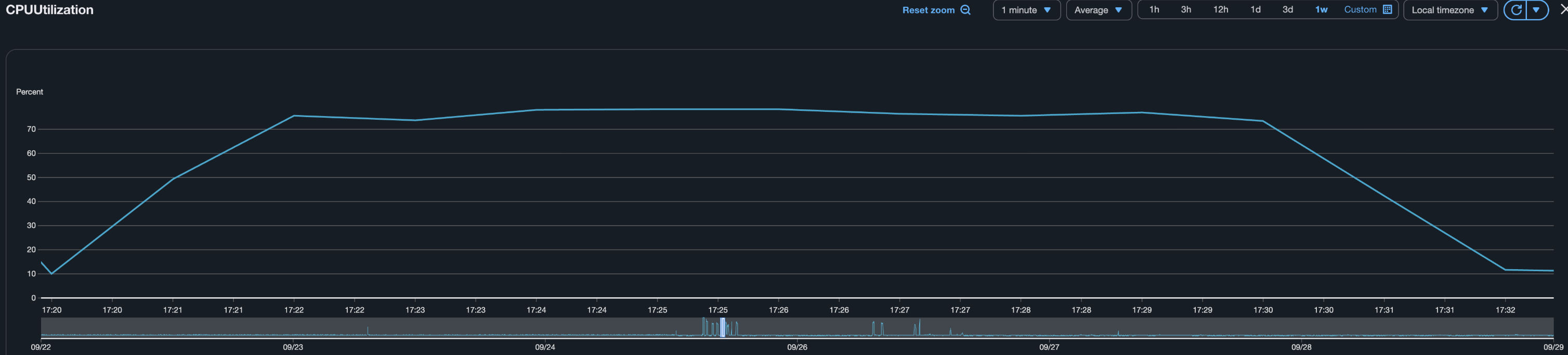Open the Local timezone dropdown
The width and height of the screenshot is (1568, 355).
click(x=1449, y=10)
